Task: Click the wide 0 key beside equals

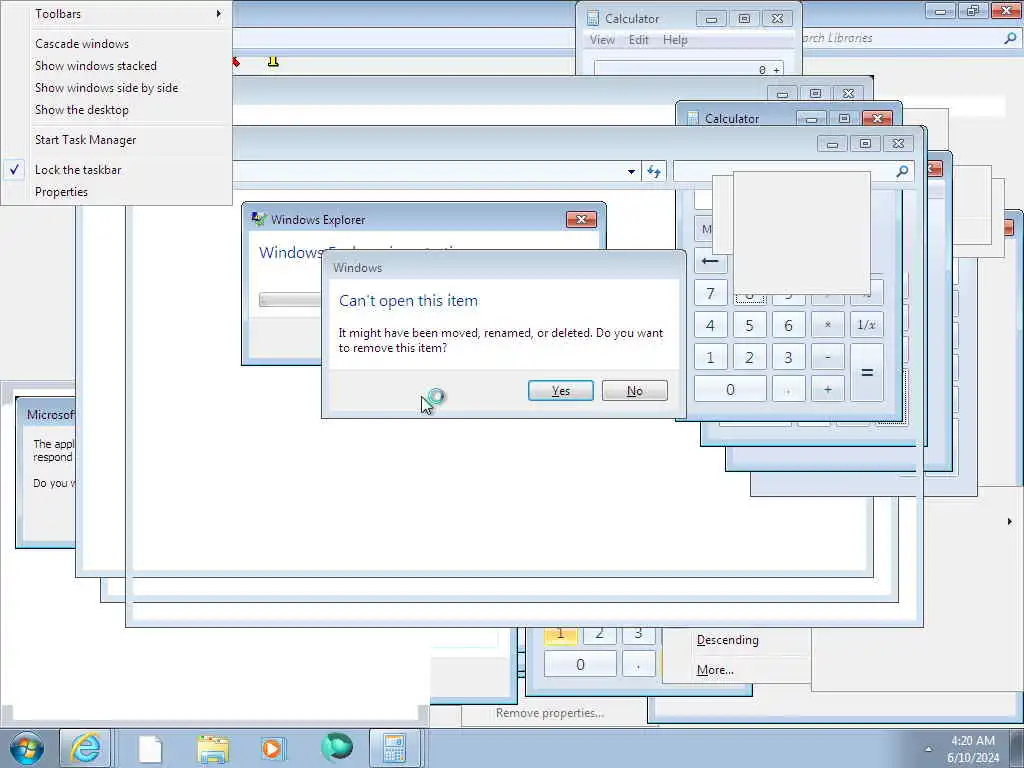Action: coord(730,389)
